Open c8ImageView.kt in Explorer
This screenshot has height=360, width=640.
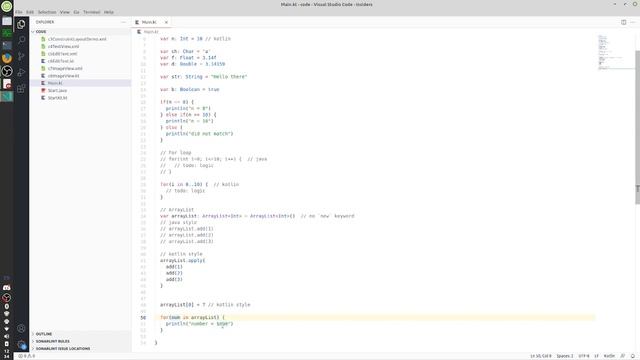point(80,76)
